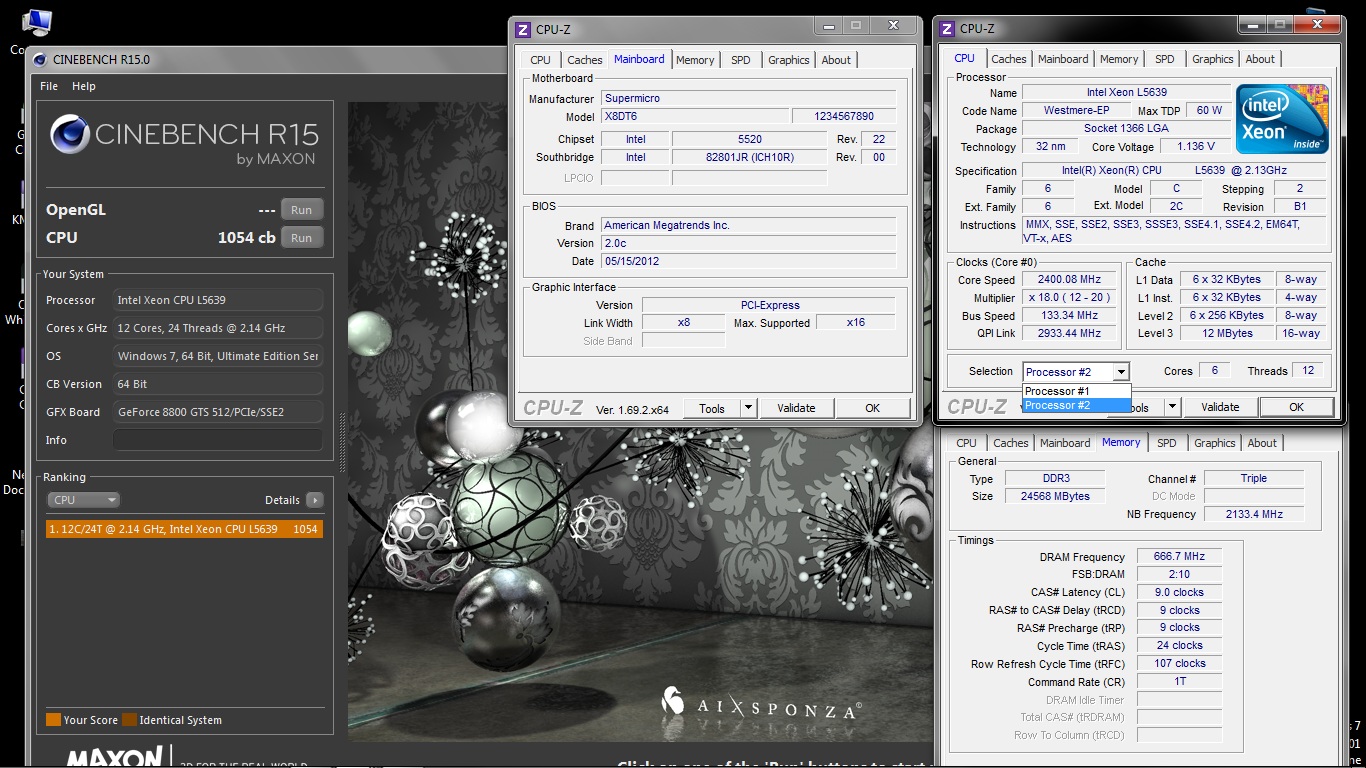
Task: Switch to About tab in lower Memory CPU-Z window
Action: click(1262, 443)
